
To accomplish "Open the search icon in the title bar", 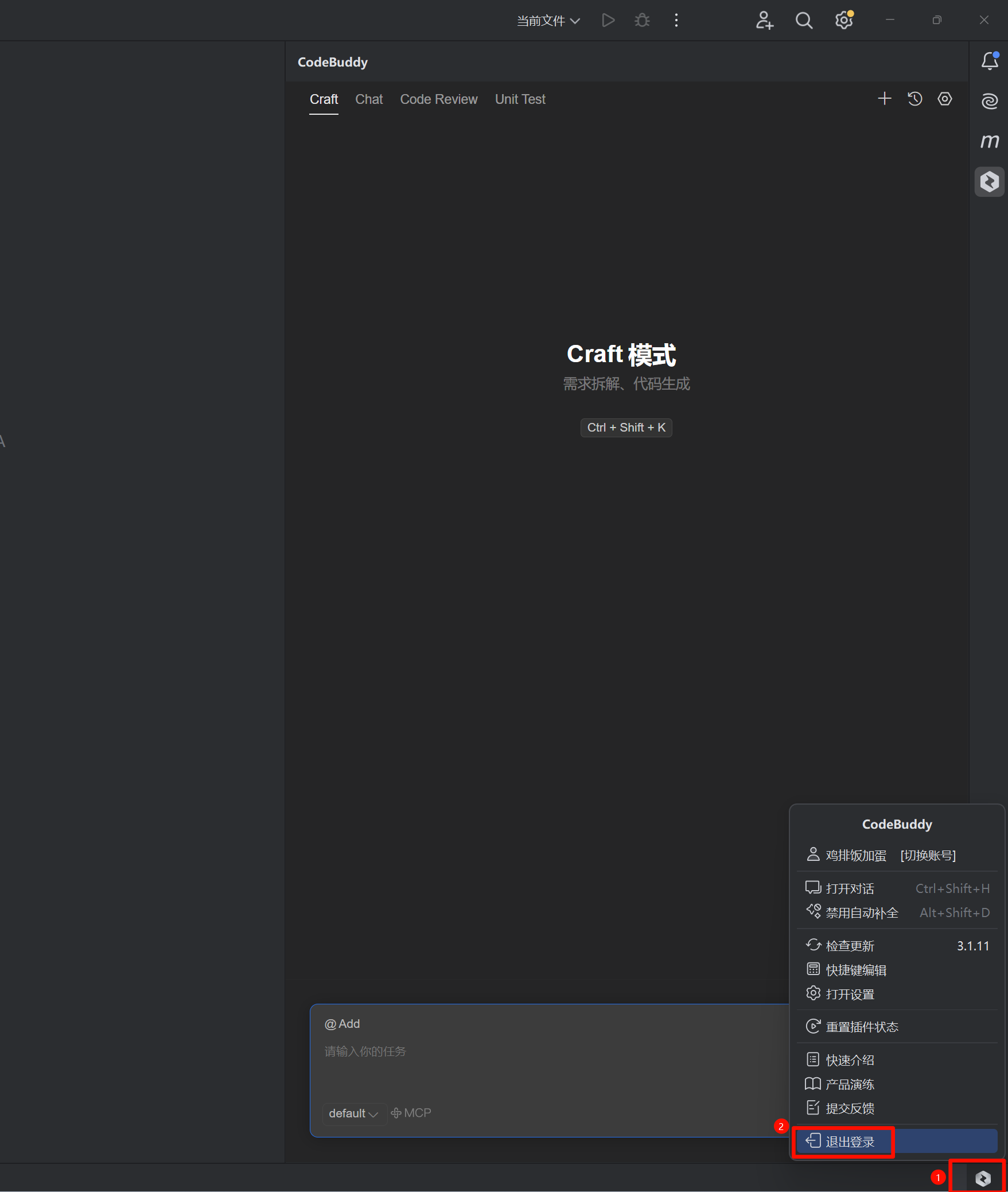I will 804,20.
